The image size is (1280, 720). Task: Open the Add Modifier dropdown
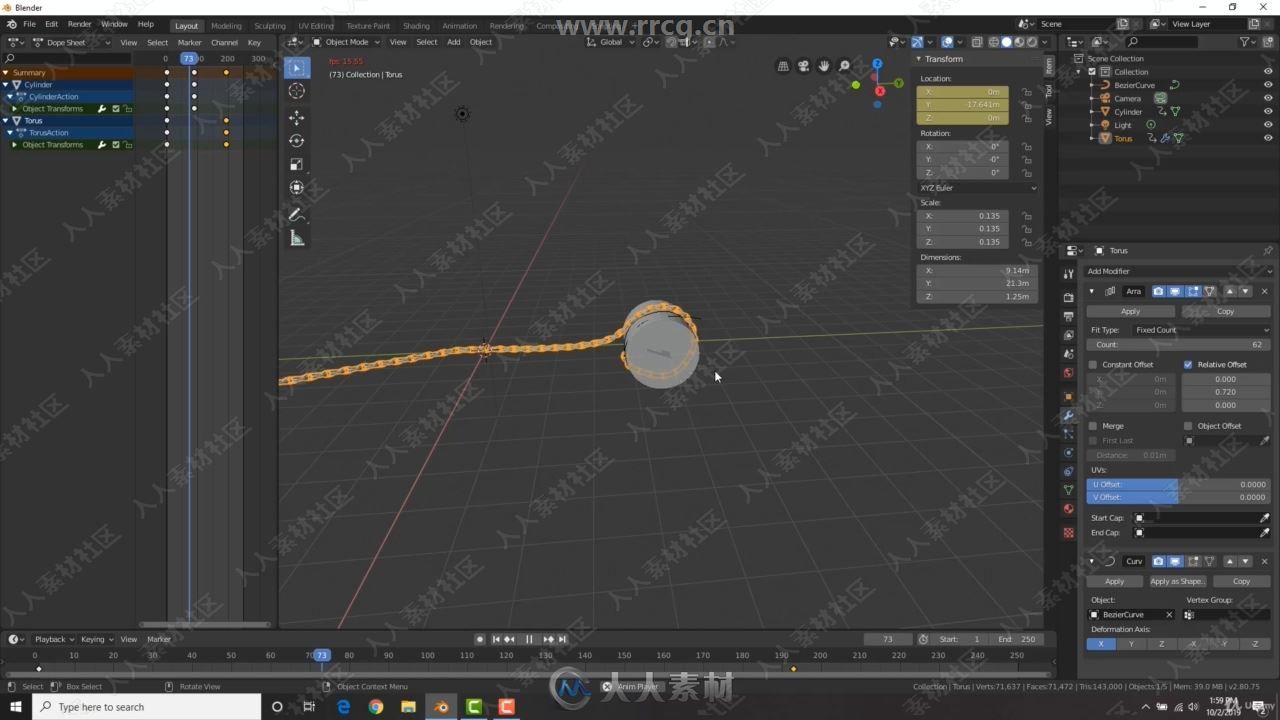pyautogui.click(x=1179, y=271)
